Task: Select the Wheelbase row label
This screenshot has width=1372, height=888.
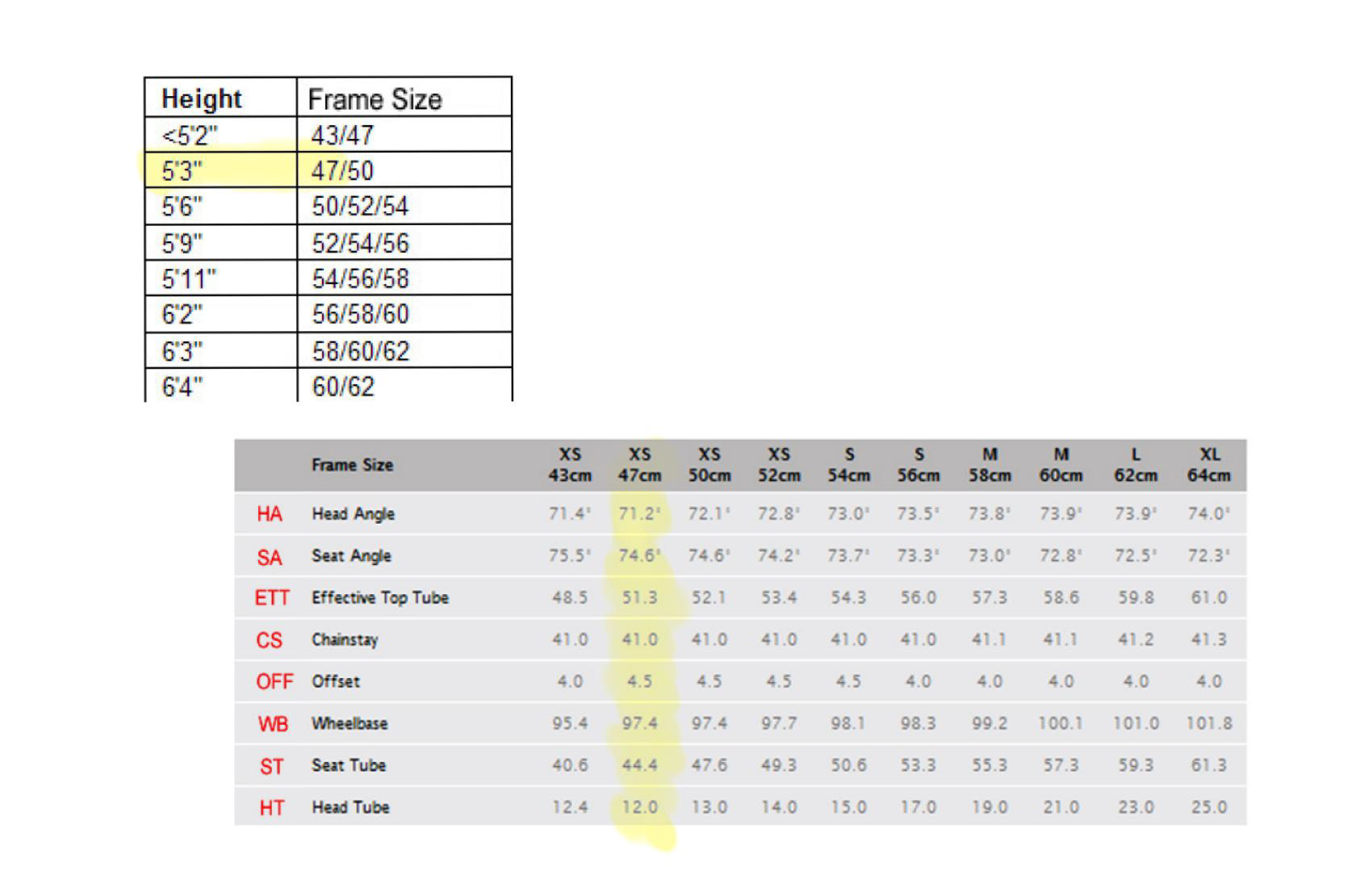Action: pyautogui.click(x=349, y=724)
